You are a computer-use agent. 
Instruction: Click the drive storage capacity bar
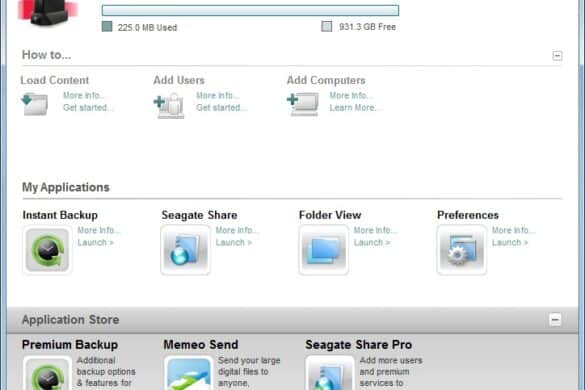click(x=250, y=10)
